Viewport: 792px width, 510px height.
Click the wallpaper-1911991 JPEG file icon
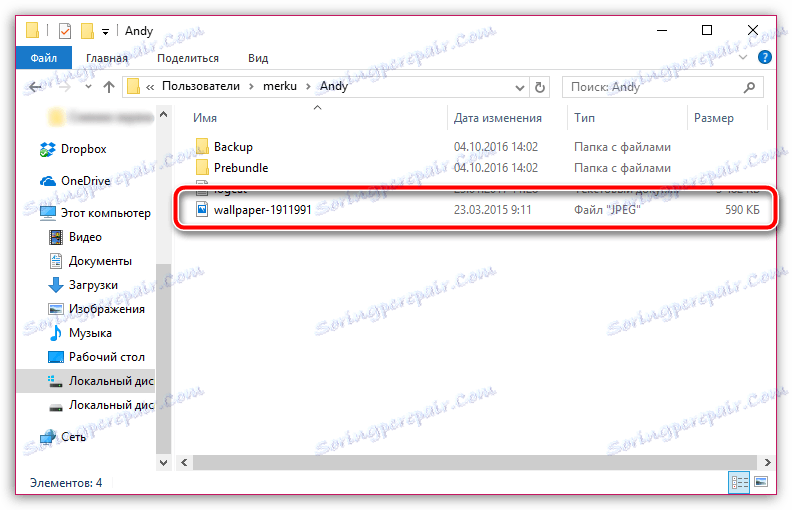click(202, 209)
